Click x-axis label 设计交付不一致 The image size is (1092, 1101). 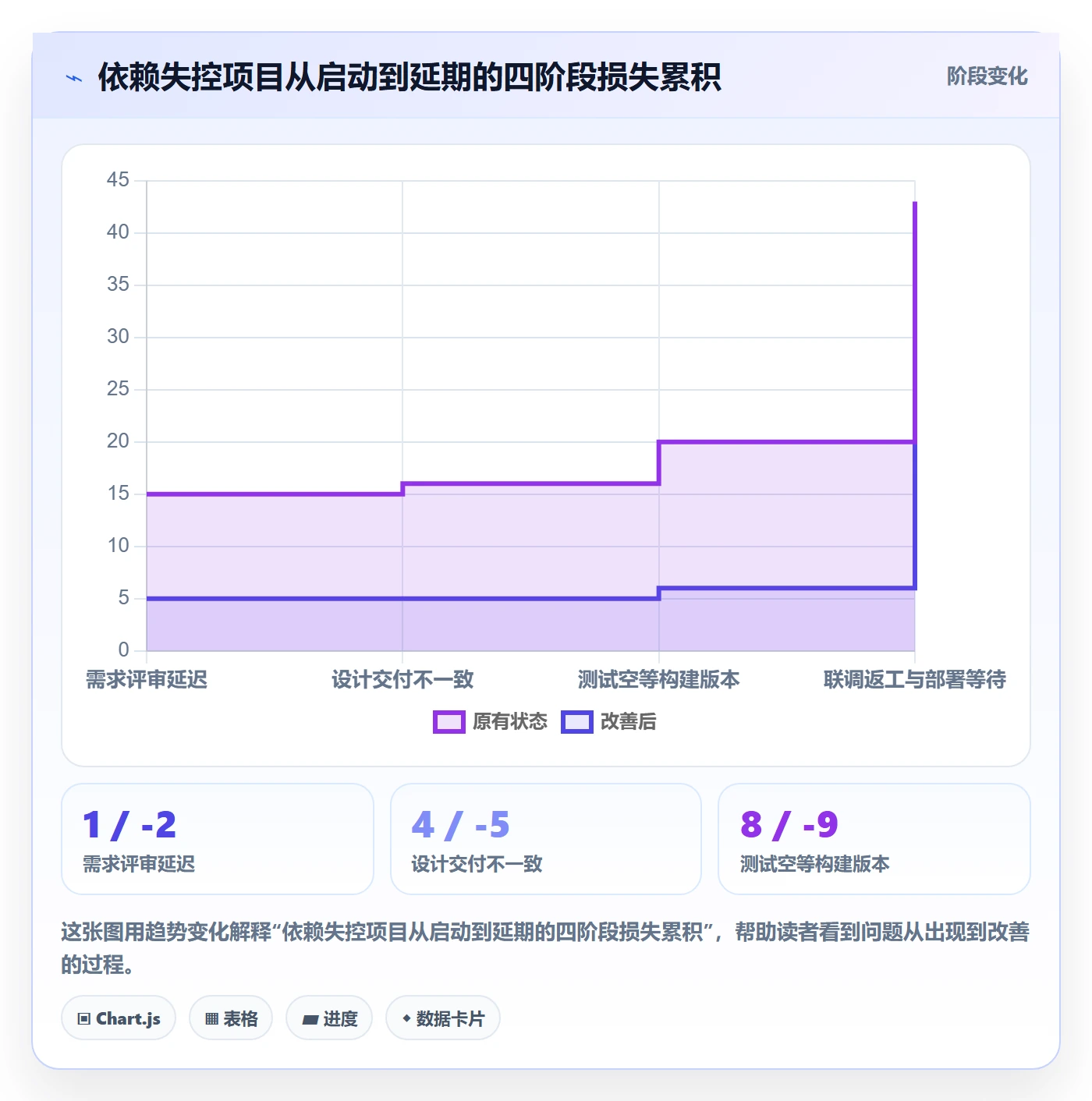tap(402, 680)
